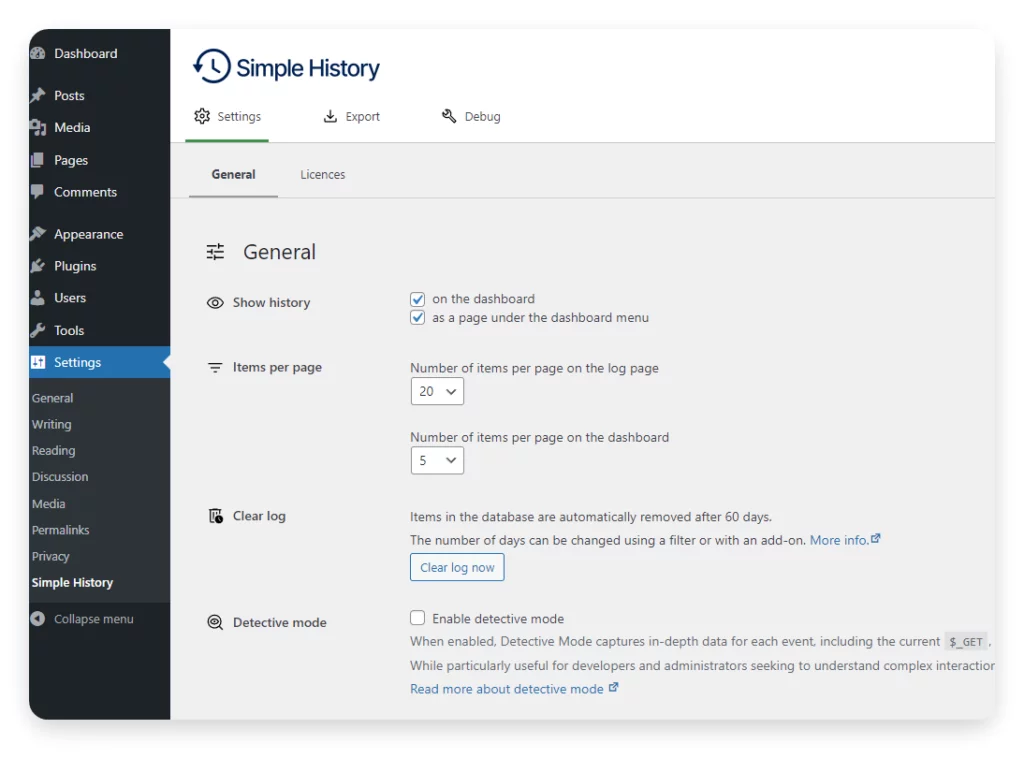Toggle 'as a page under the dashboard menu' checkbox
Viewport: 1024px width, 758px height.
417,318
